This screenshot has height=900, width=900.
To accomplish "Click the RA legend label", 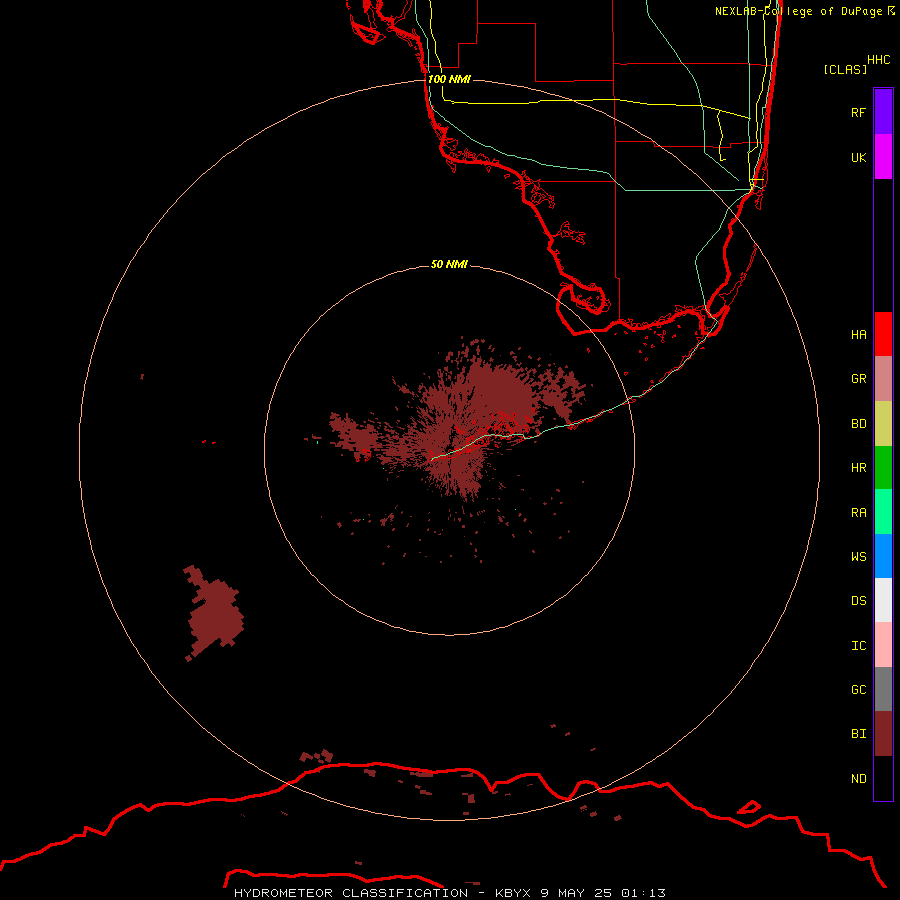I will (858, 512).
